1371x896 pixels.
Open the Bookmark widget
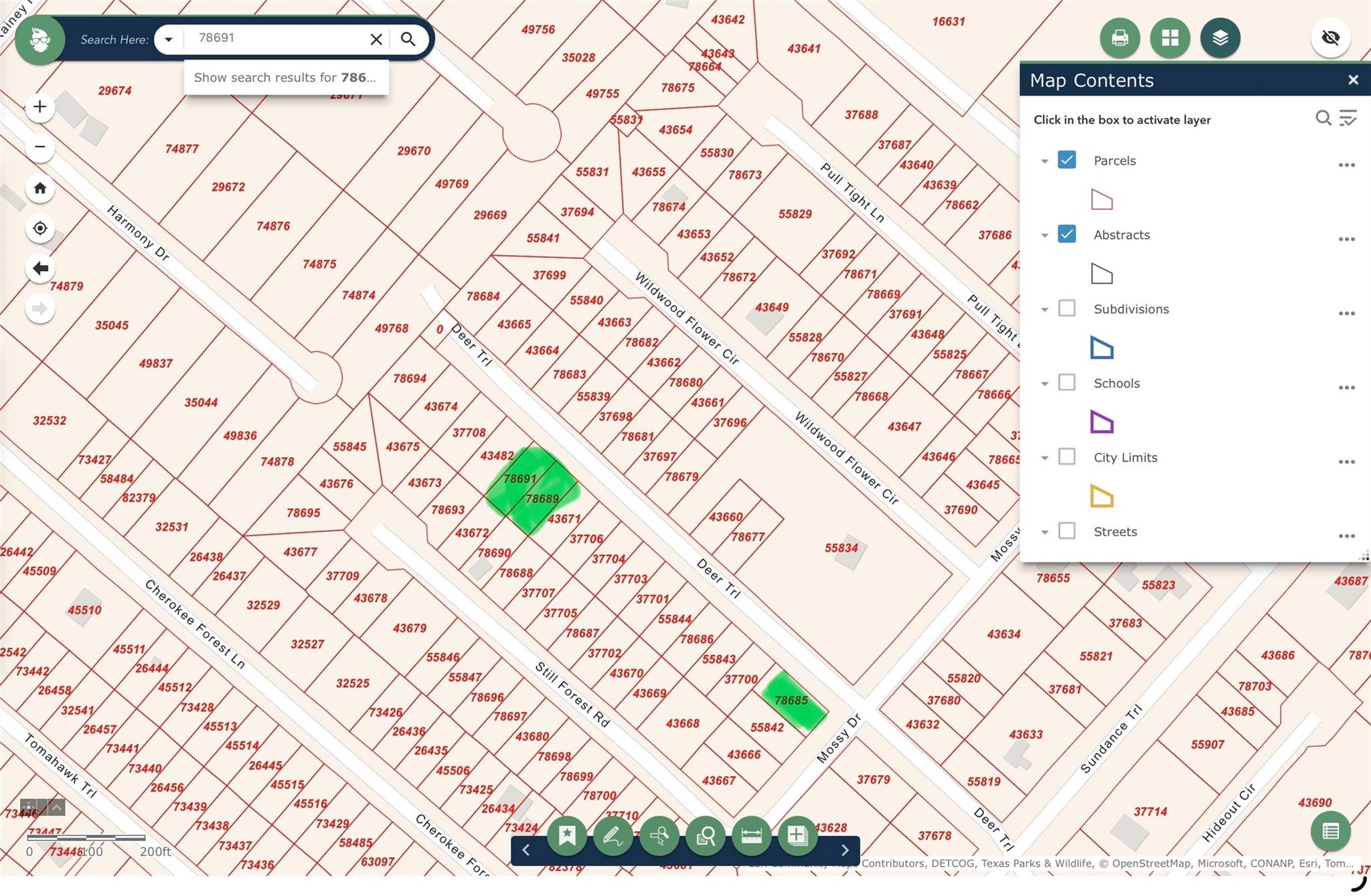tap(567, 835)
